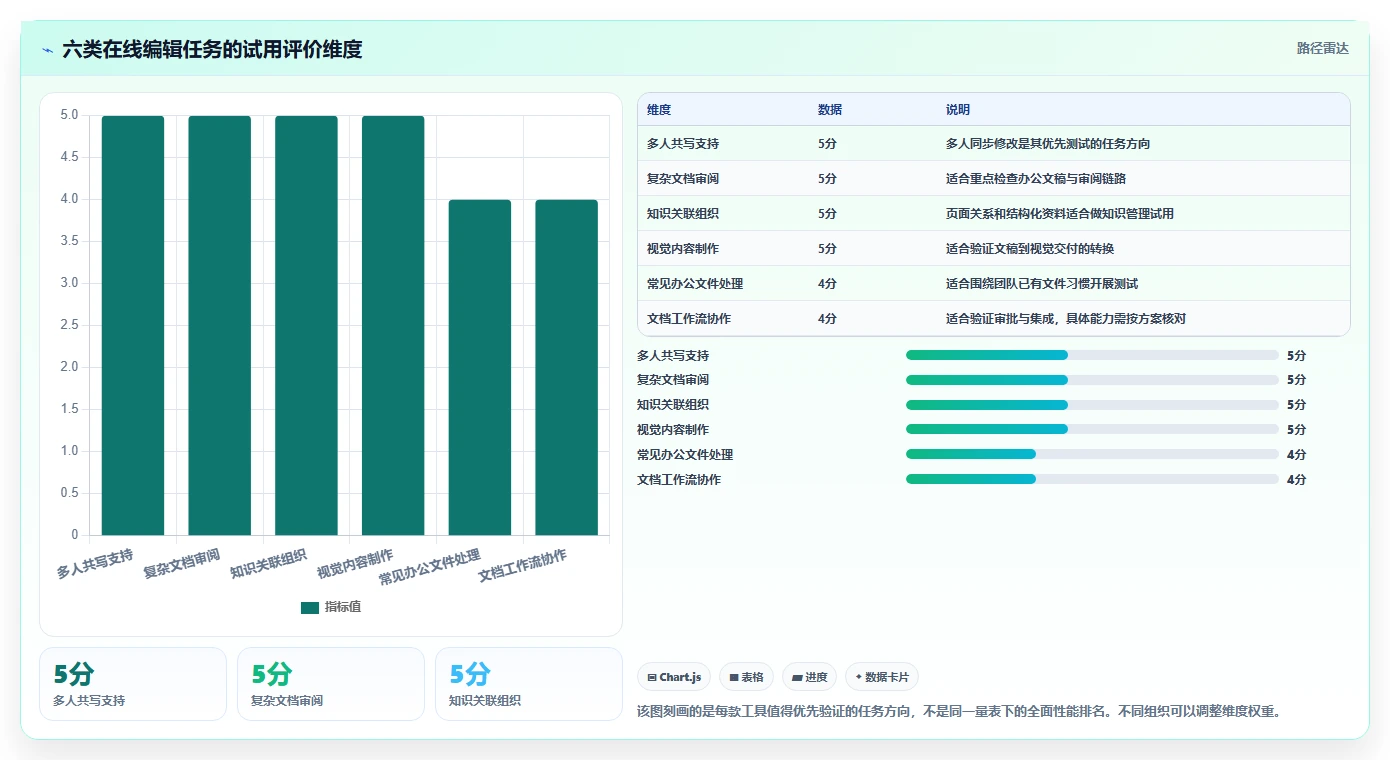Click the 路径雷达 label in header
The image size is (1390, 760).
1322,48
